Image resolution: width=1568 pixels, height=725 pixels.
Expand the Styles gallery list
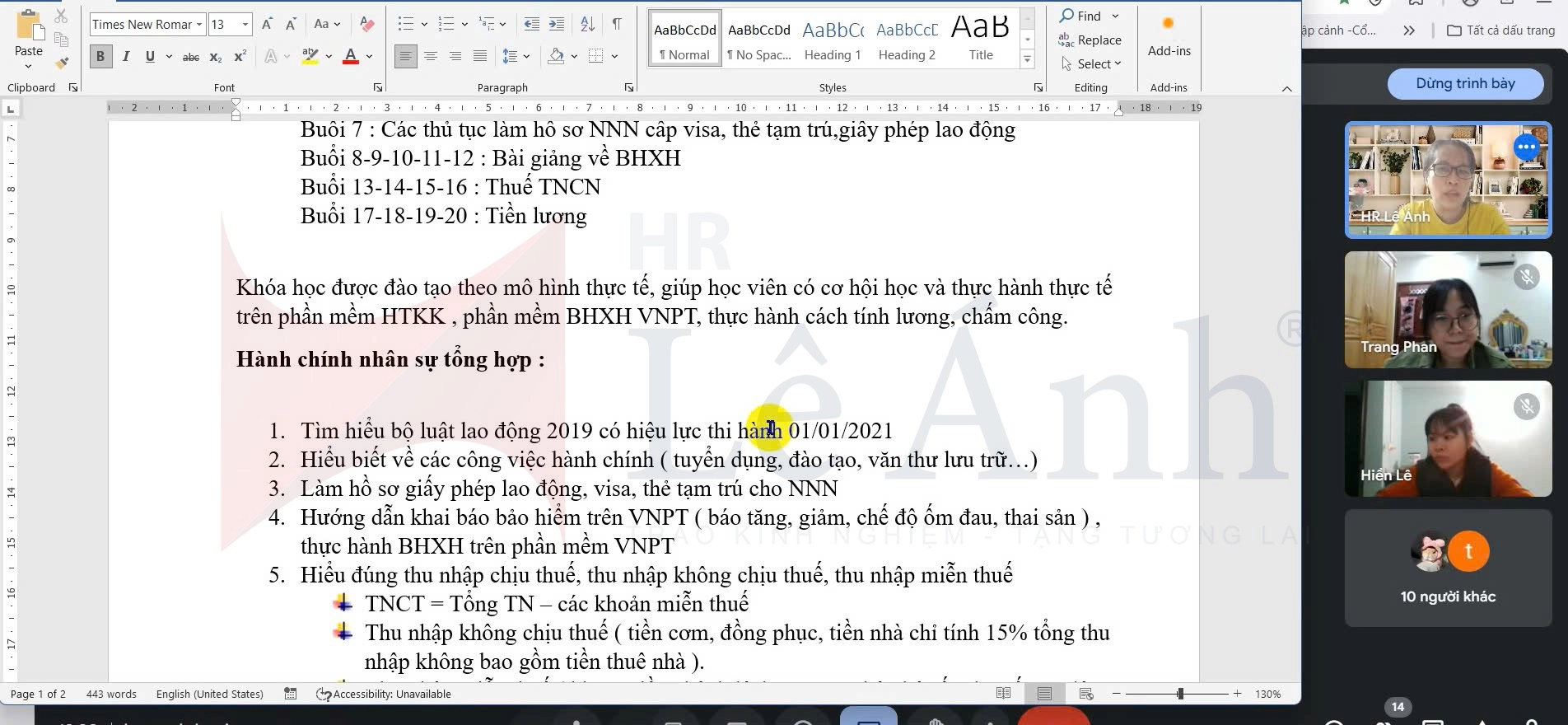coord(1027,59)
